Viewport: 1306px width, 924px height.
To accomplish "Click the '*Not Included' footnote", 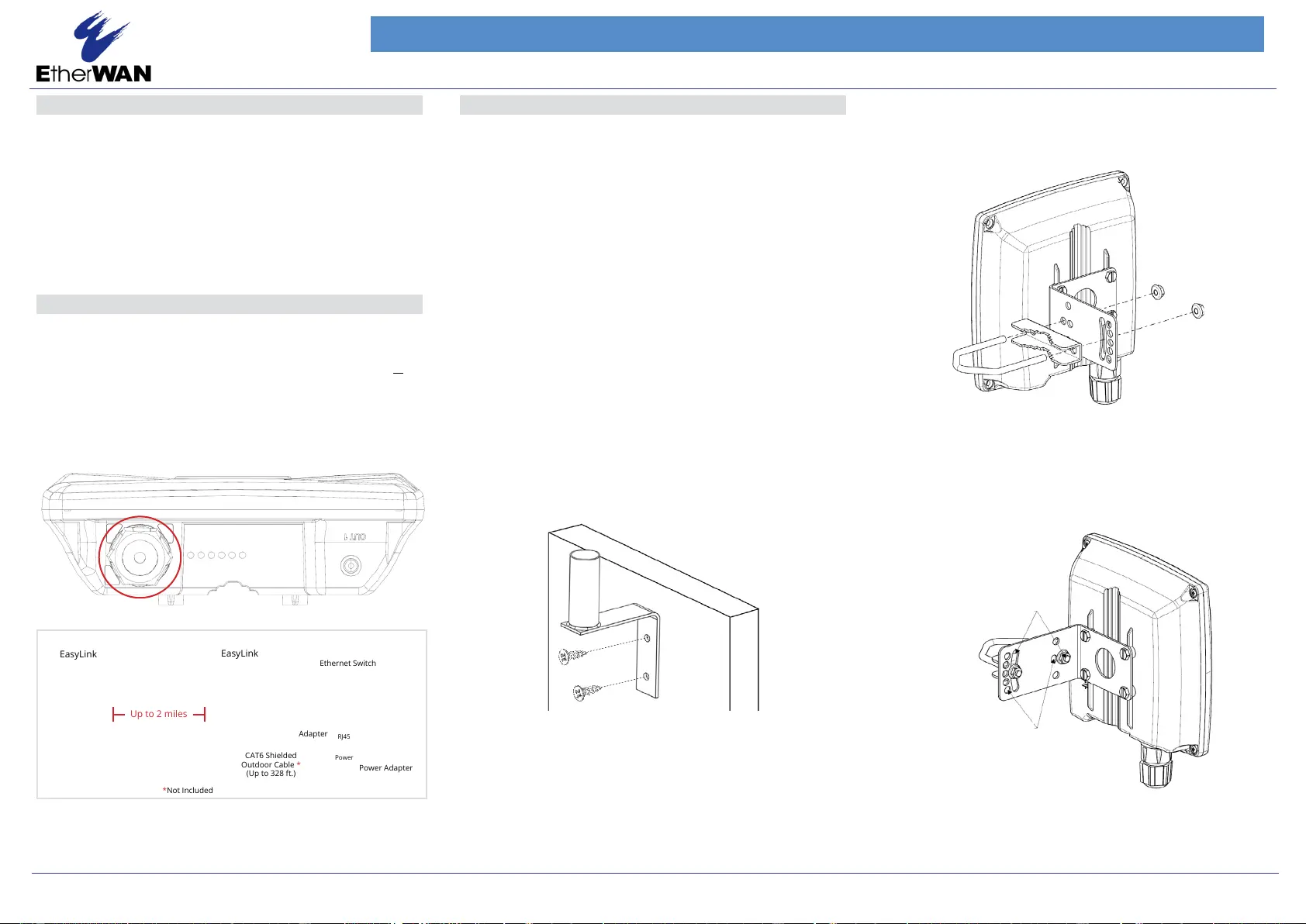I will coord(188,791).
